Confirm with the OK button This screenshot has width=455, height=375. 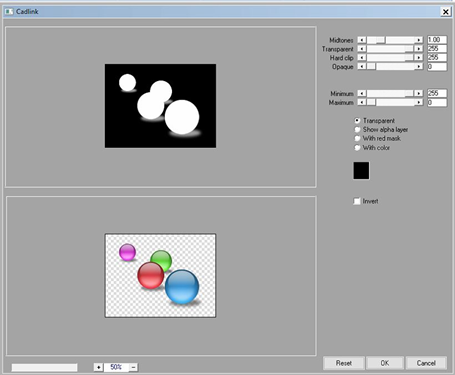(x=385, y=363)
